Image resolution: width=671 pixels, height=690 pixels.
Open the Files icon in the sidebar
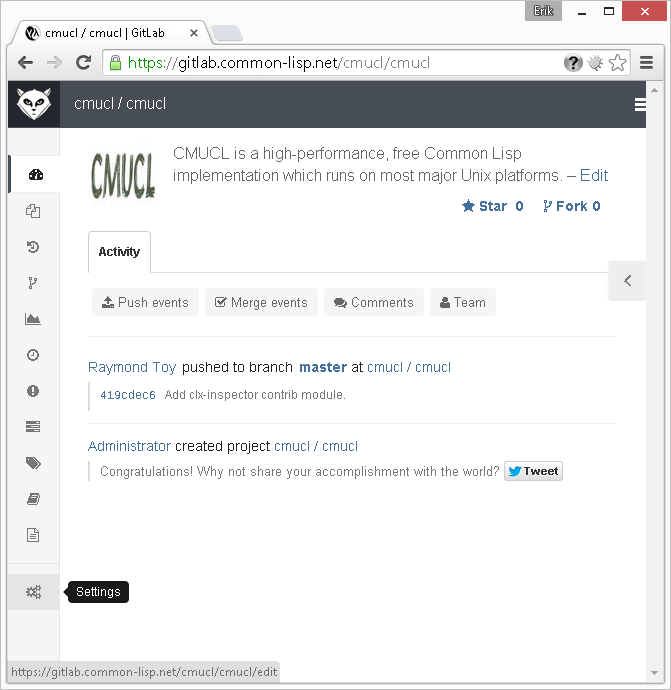pos(33,211)
